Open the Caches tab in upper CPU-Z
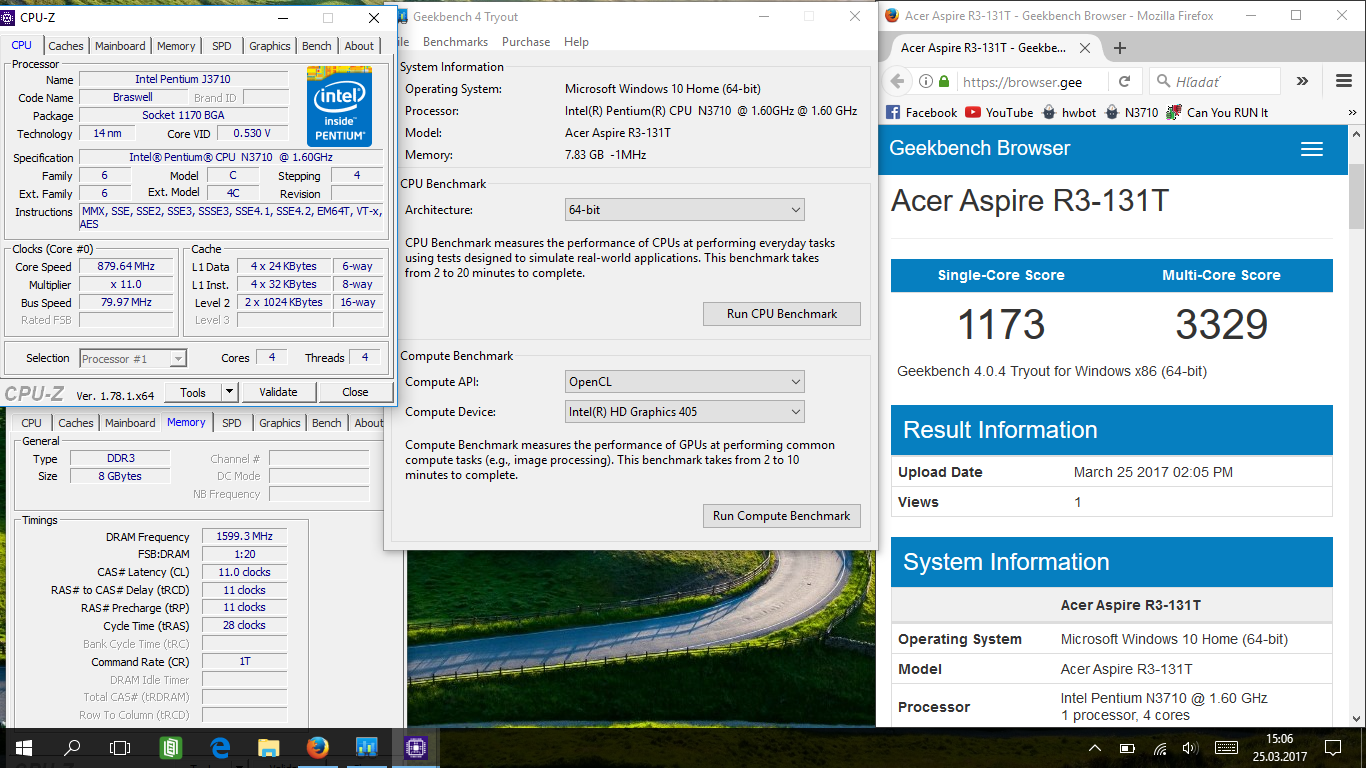Screen dimensions: 1366x768 (66, 46)
